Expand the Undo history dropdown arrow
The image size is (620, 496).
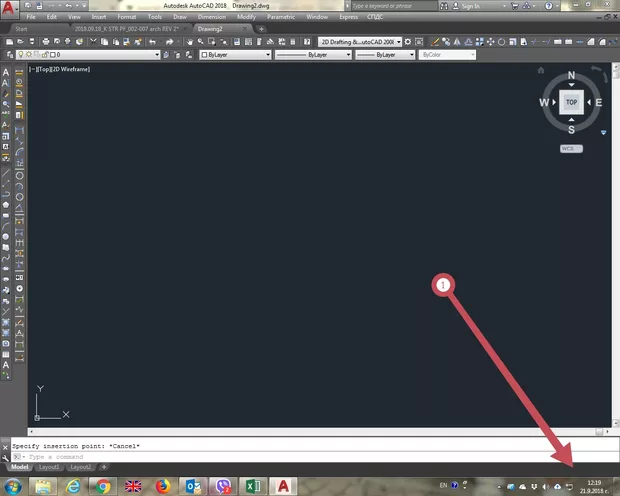[x=161, y=42]
